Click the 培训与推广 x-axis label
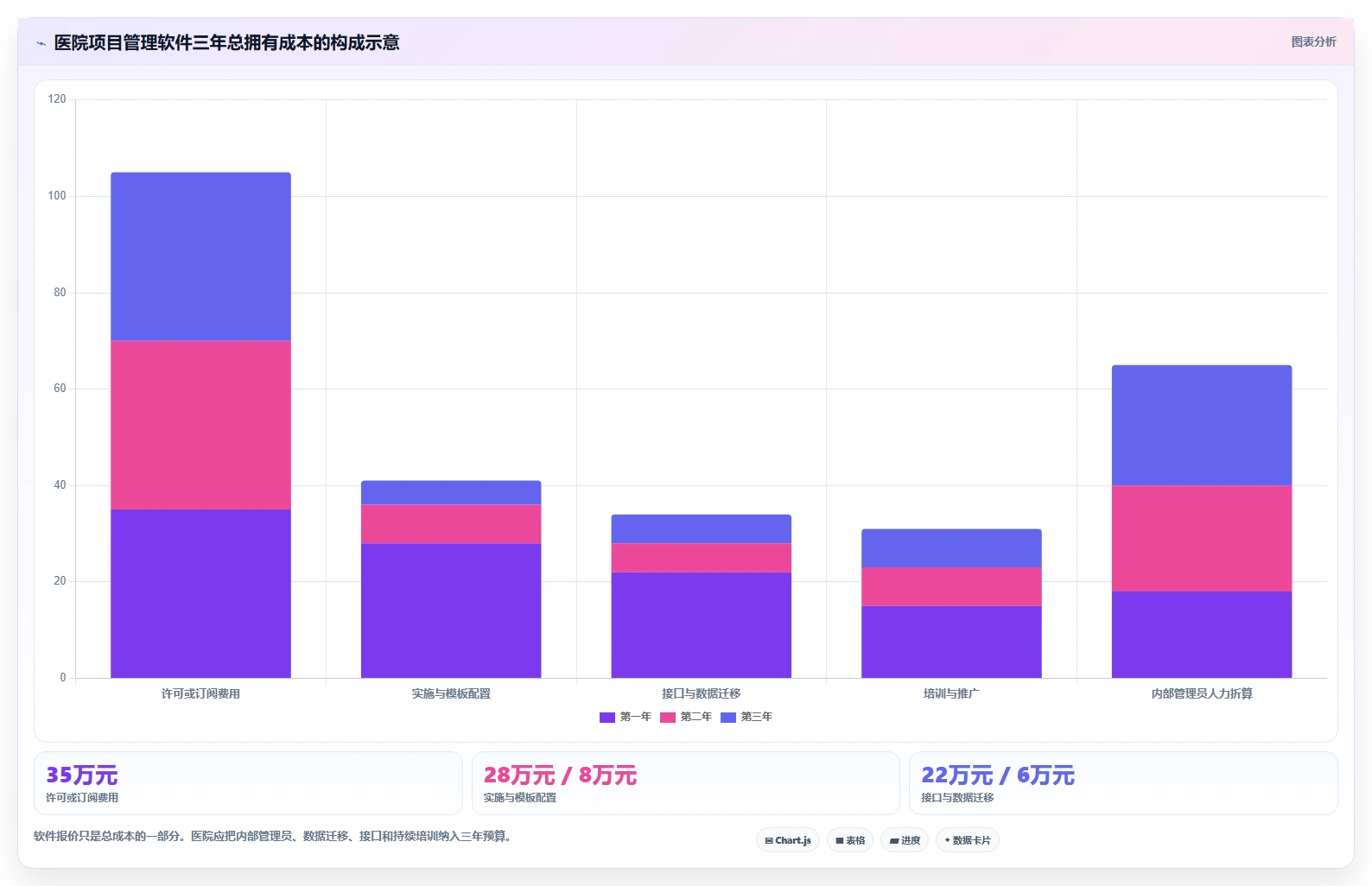The image size is (1372, 886). (x=951, y=693)
